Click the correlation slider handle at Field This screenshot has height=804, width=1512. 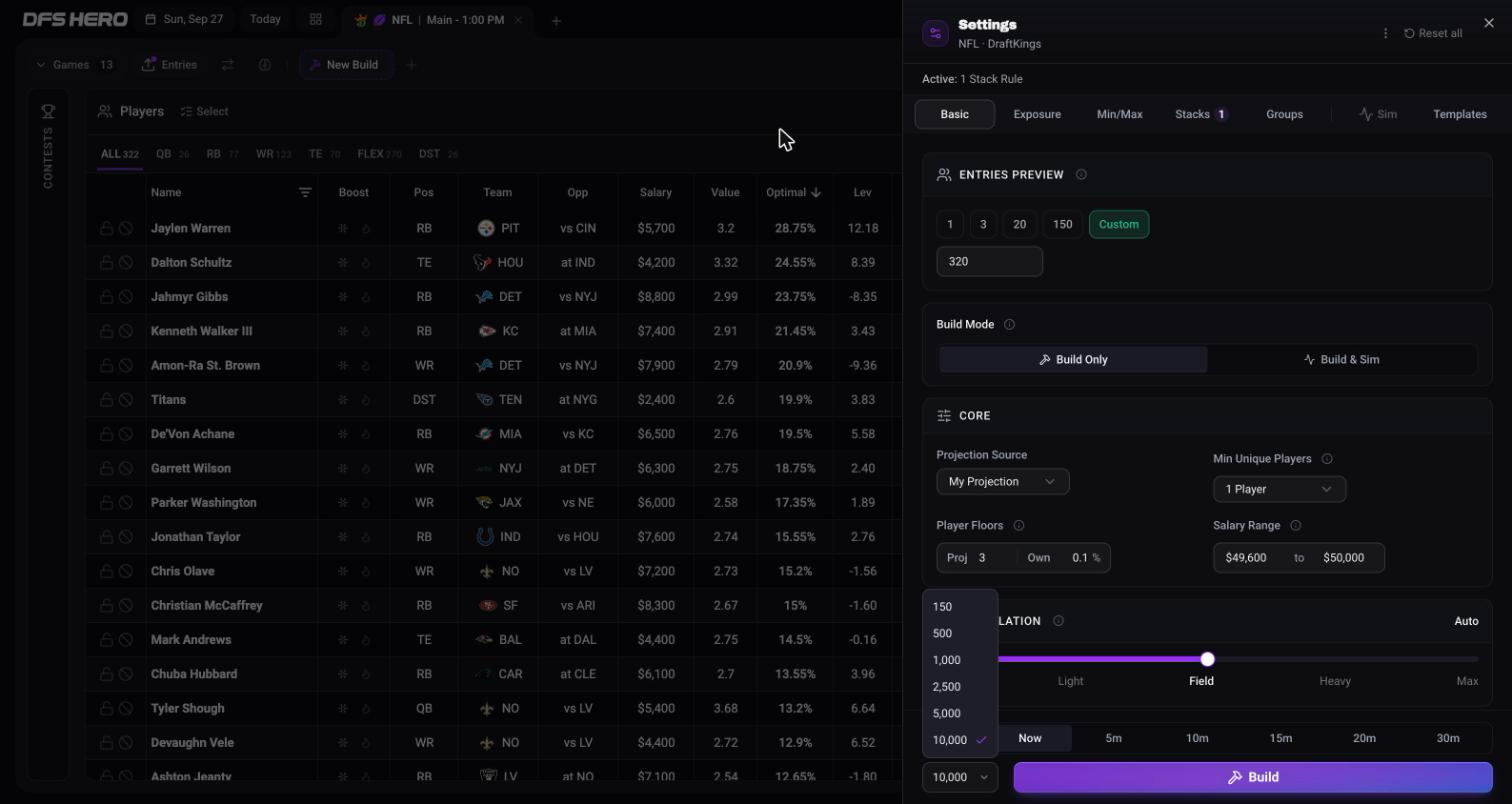point(1207,659)
